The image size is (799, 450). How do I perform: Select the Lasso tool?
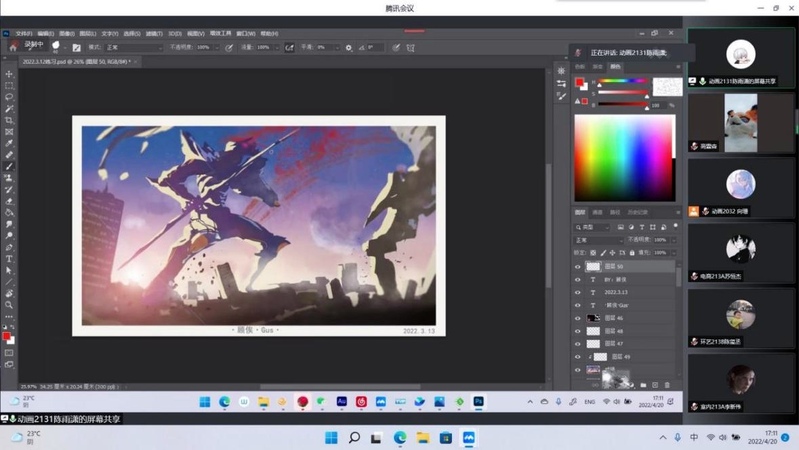click(9, 97)
